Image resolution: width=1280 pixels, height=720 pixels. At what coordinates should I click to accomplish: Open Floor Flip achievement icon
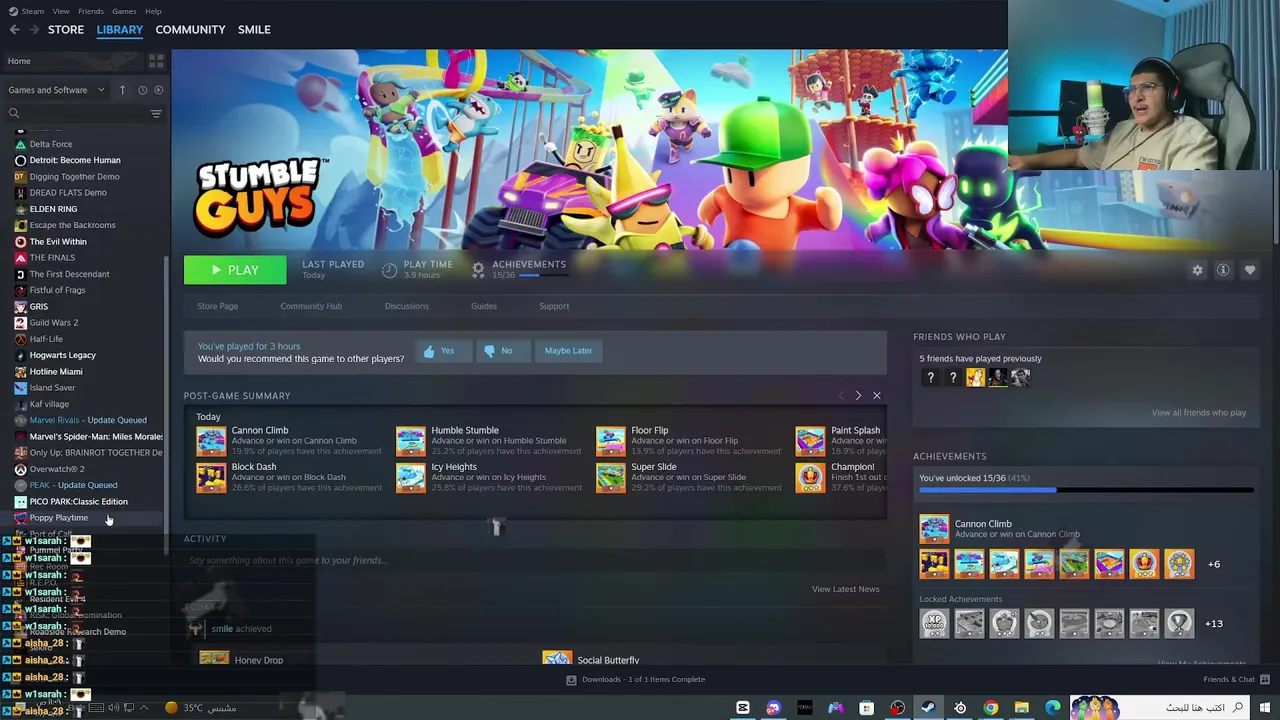(x=610, y=441)
